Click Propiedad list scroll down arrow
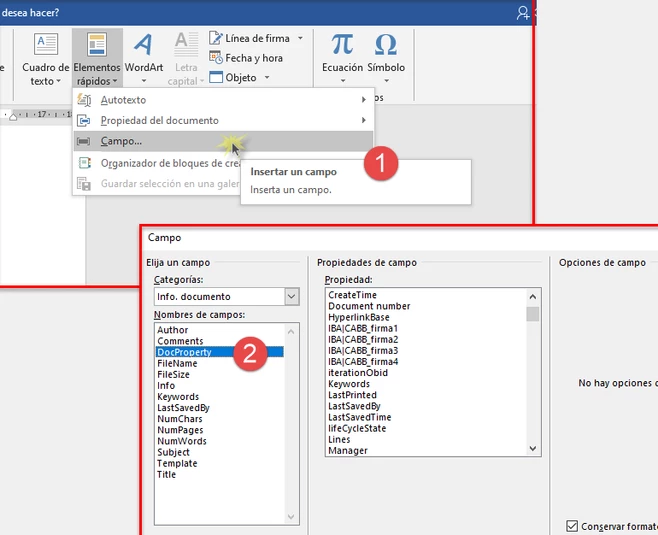Image resolution: width=658 pixels, height=535 pixels. point(533,449)
